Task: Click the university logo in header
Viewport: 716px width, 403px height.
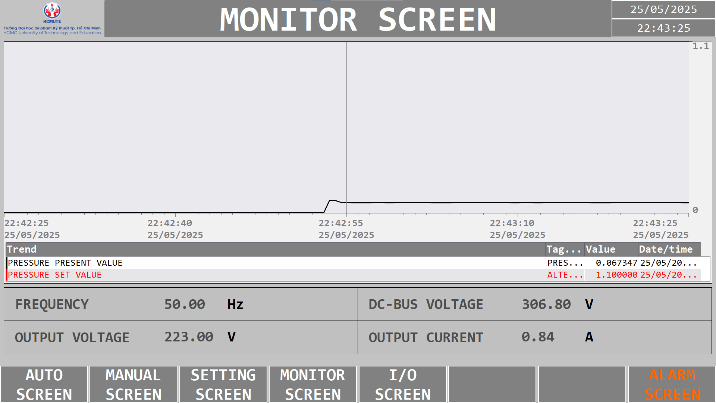Action: tap(52, 19)
